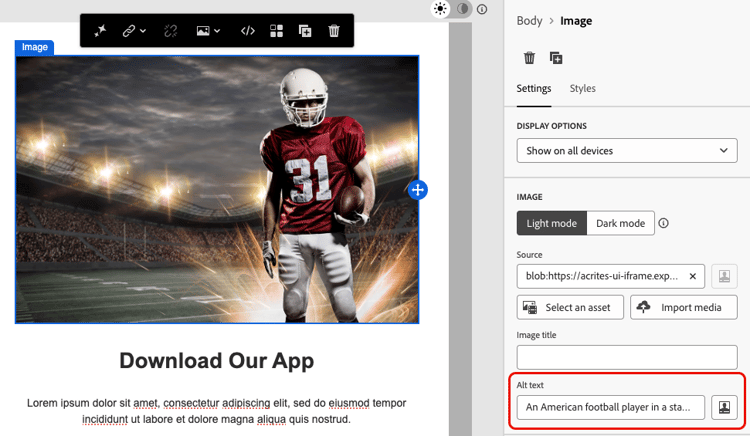Select the football player image
The width and height of the screenshot is (750, 436).
pos(217,190)
